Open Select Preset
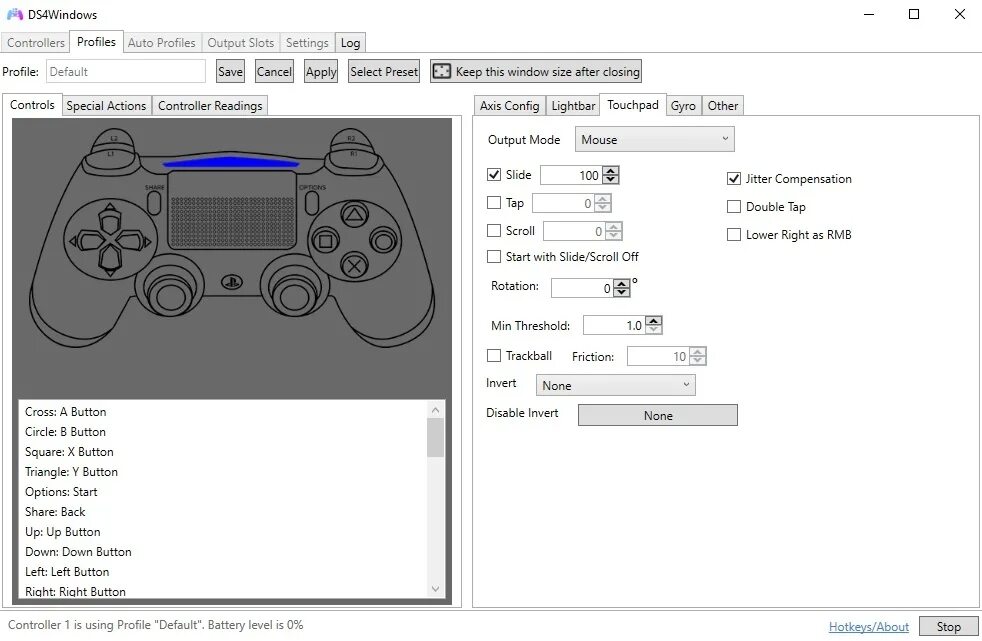Image resolution: width=982 pixels, height=641 pixels. [384, 71]
